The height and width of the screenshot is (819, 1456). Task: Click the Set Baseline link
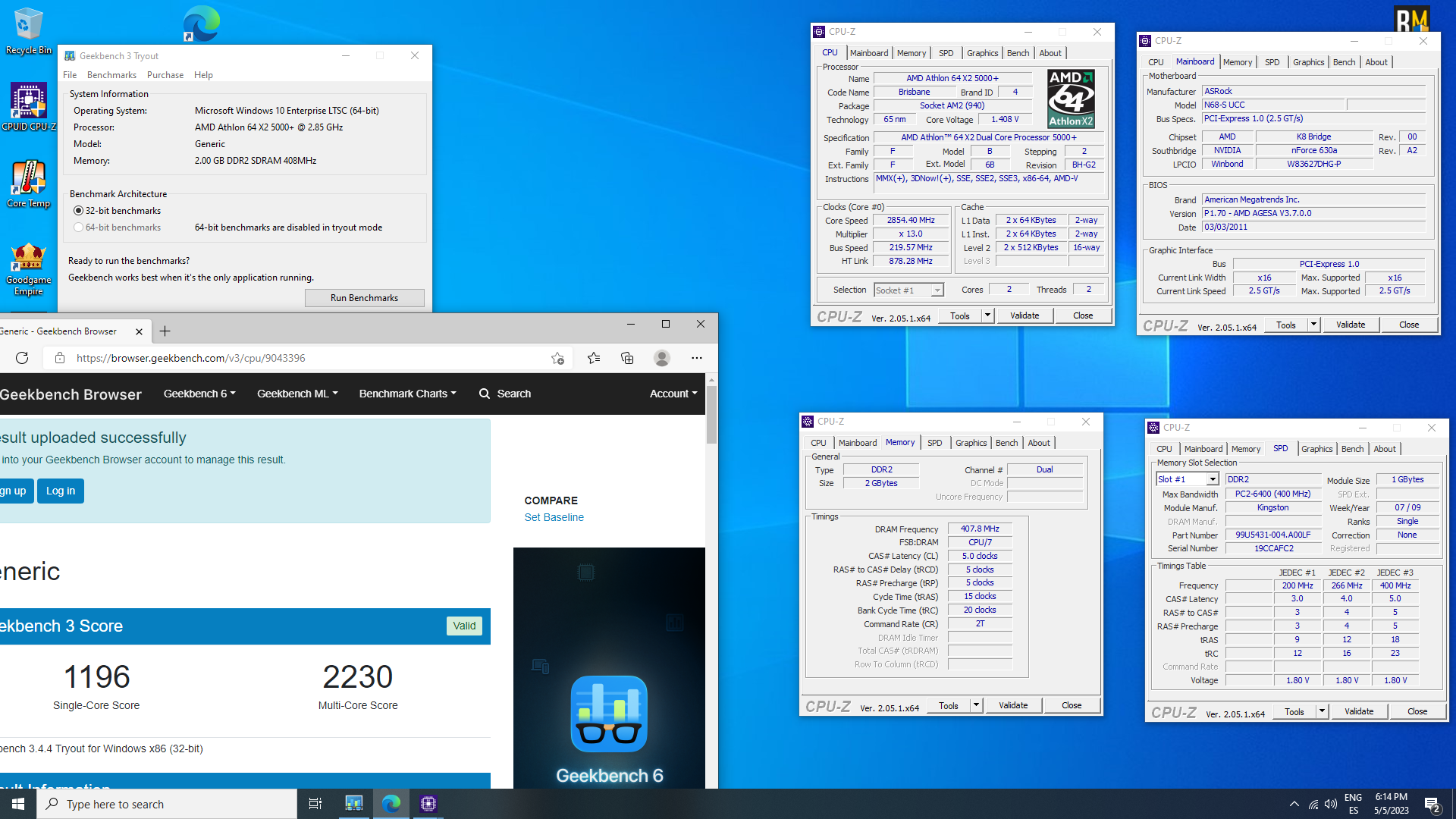554,517
